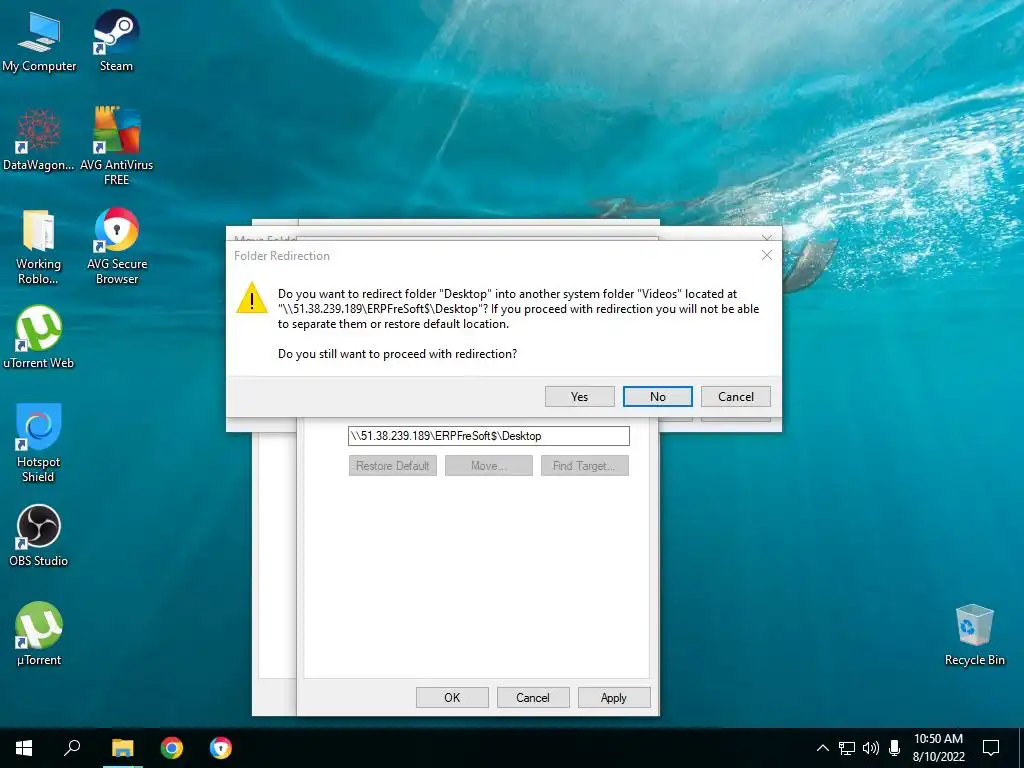Viewport: 1024px width, 768px height.
Task: Click the Restore Default button
Action: (x=392, y=466)
